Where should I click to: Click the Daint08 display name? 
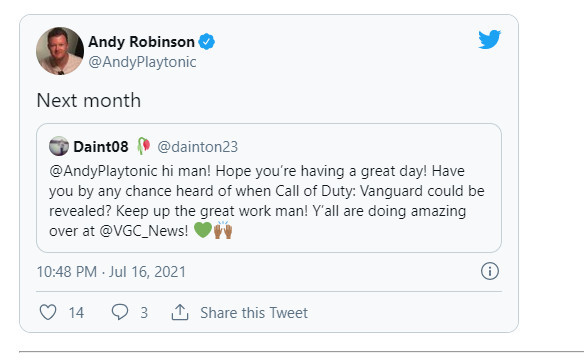(101, 147)
